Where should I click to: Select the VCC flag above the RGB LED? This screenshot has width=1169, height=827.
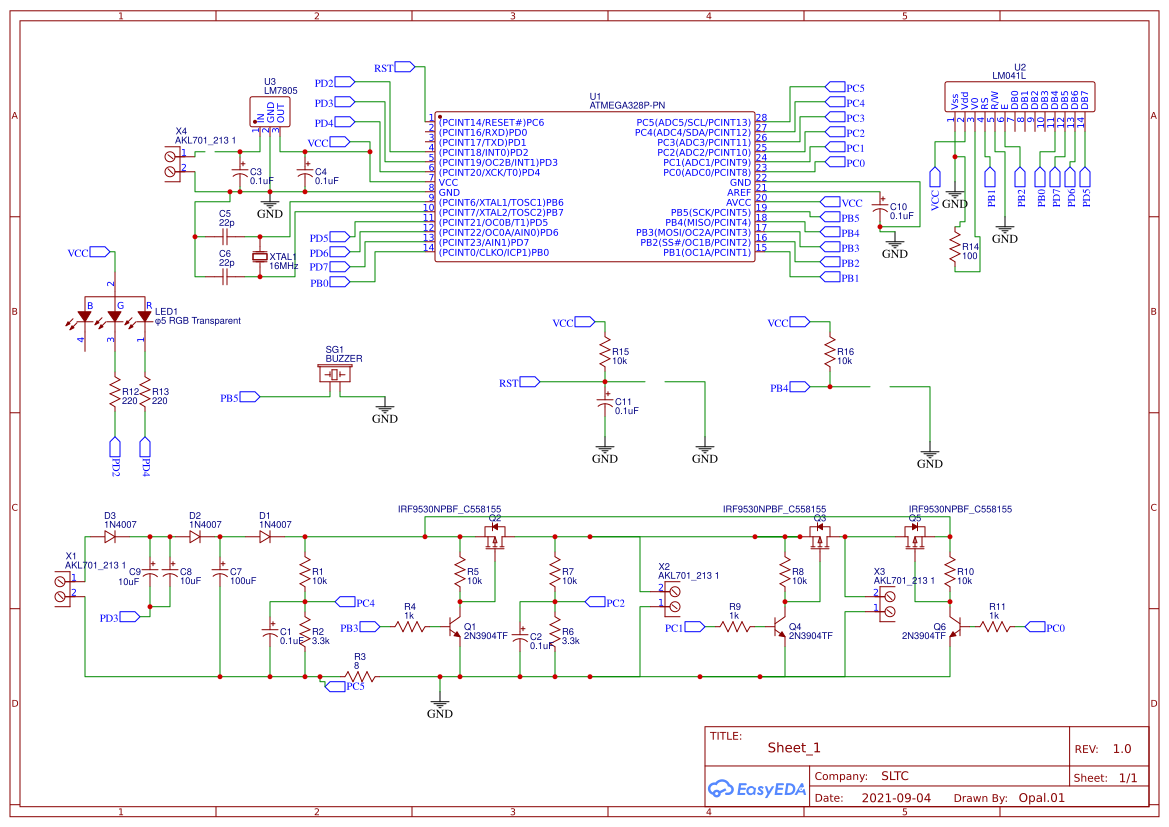89,252
